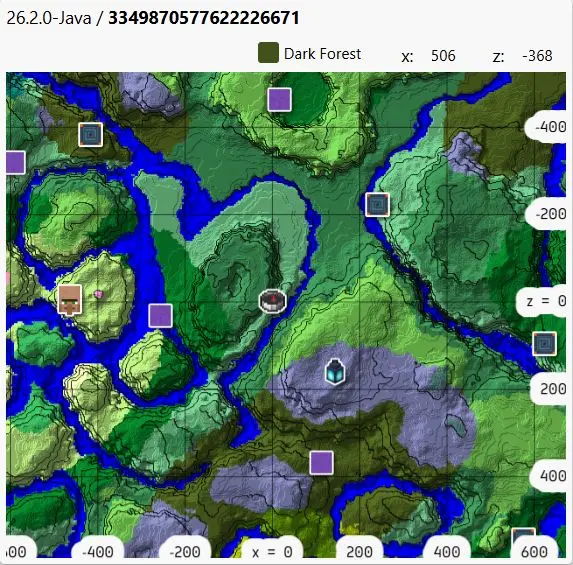
Task: Click the round spawn point marker
Action: coord(273,302)
